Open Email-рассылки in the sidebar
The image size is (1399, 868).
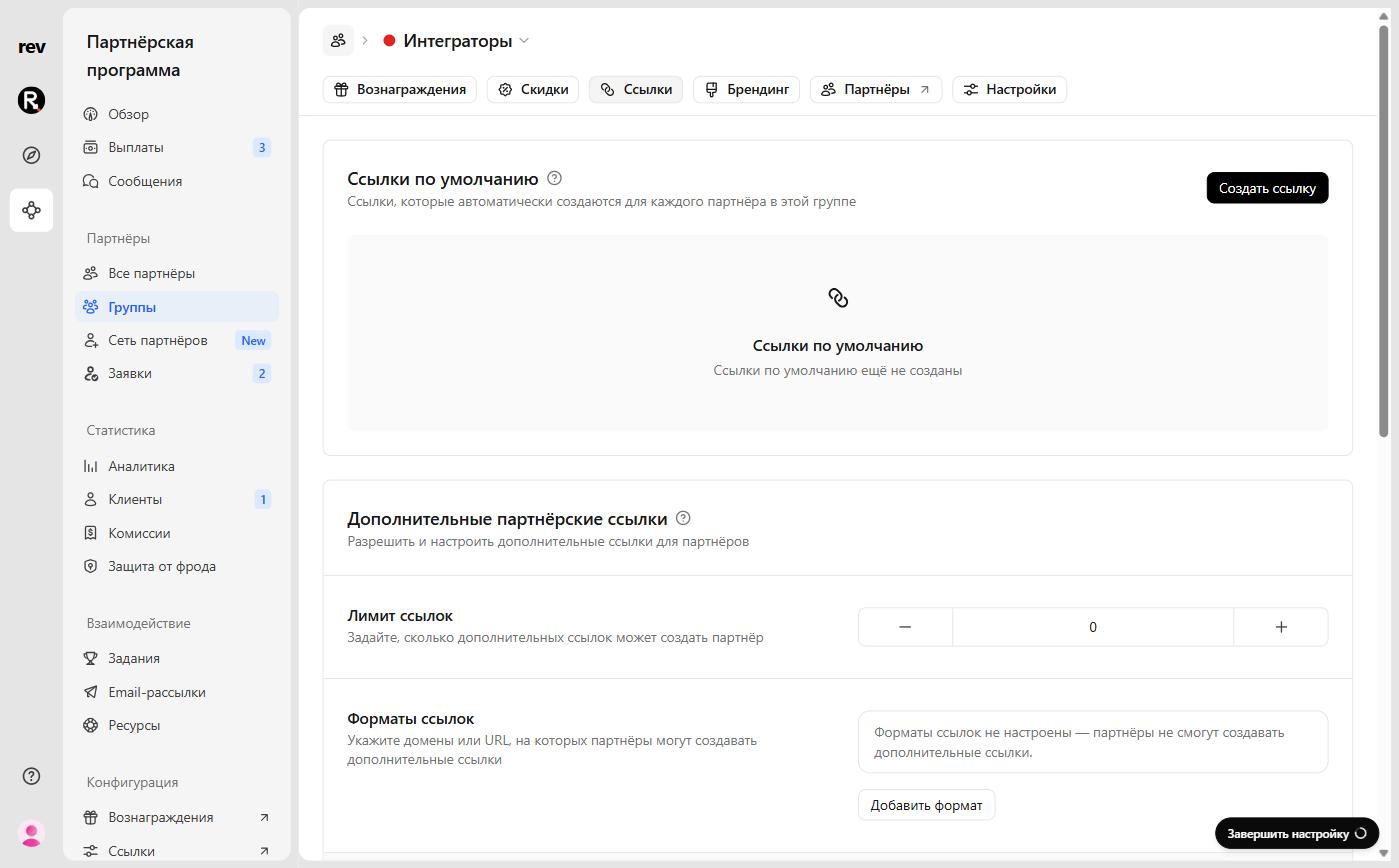point(177,692)
